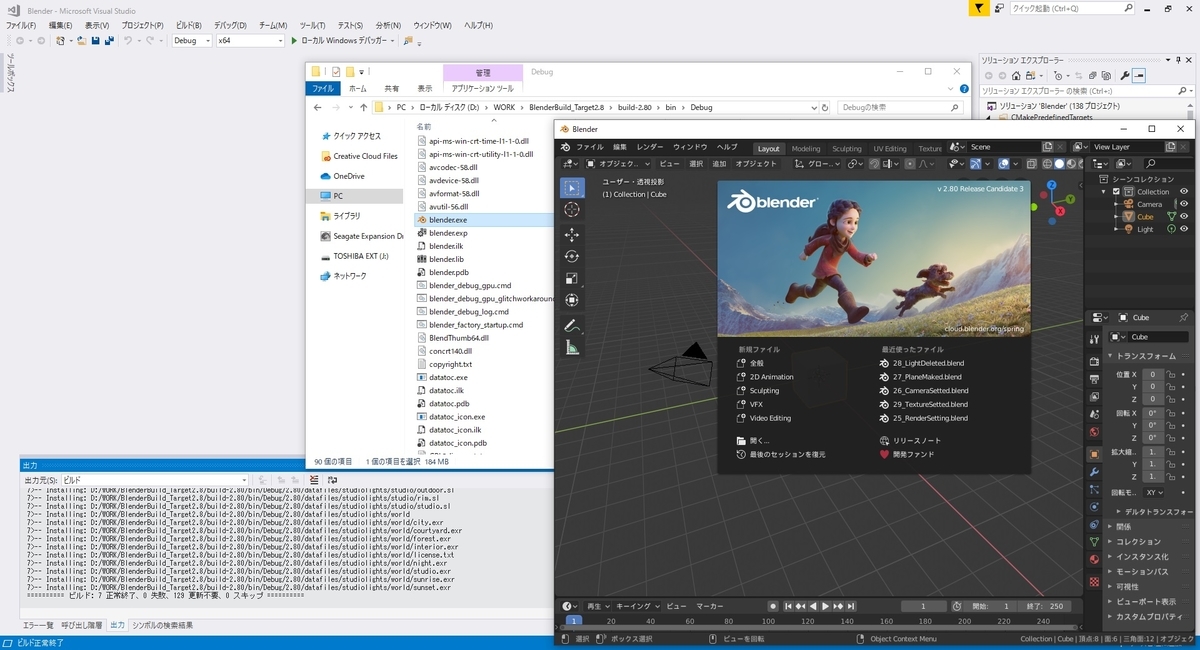Image resolution: width=1200 pixels, height=650 pixels.
Task: Pin the Cube properties panel
Action: (1184, 317)
